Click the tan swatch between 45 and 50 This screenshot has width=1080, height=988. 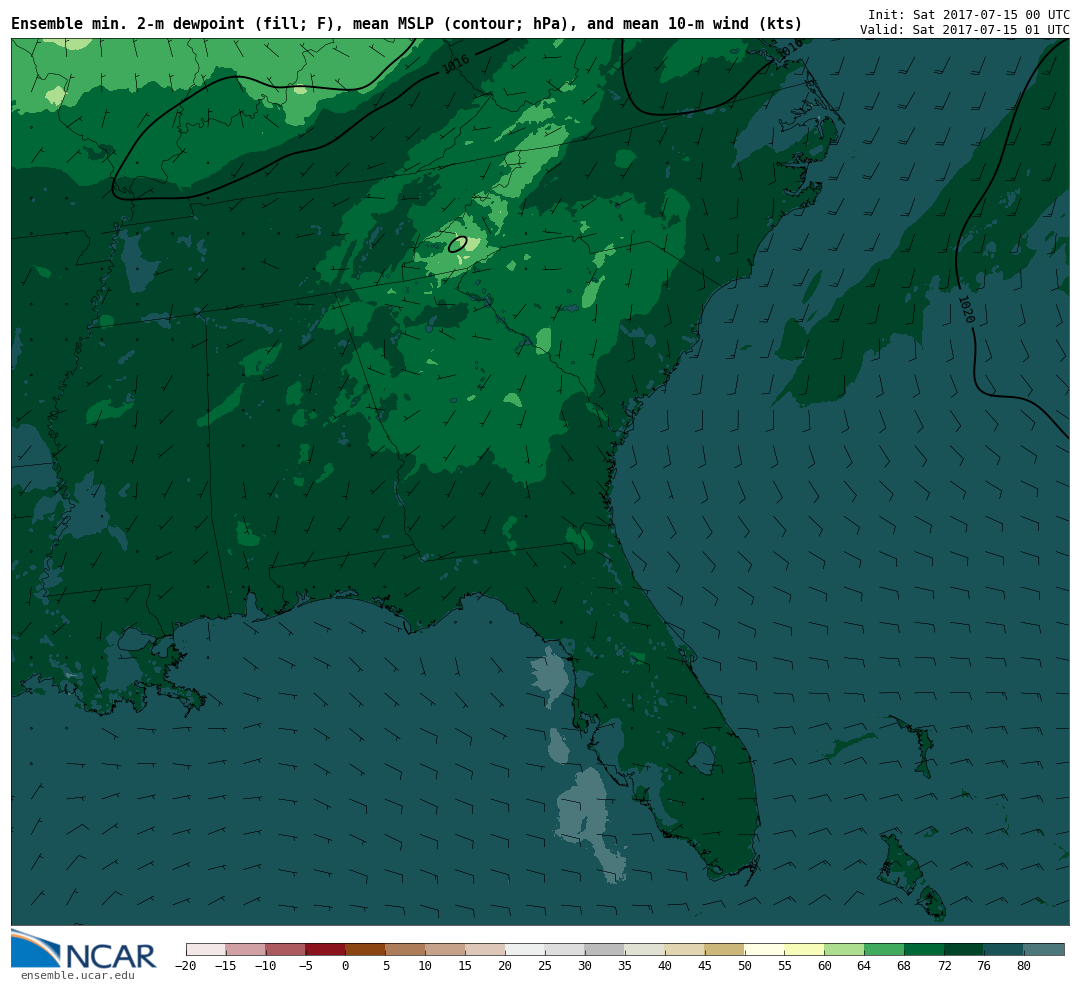725,949
